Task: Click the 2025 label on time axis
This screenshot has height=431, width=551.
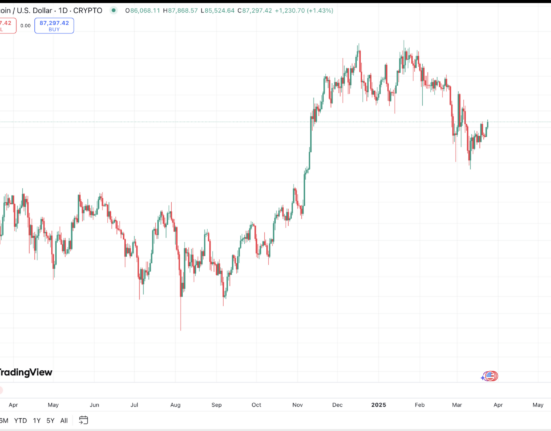Action: coord(379,405)
